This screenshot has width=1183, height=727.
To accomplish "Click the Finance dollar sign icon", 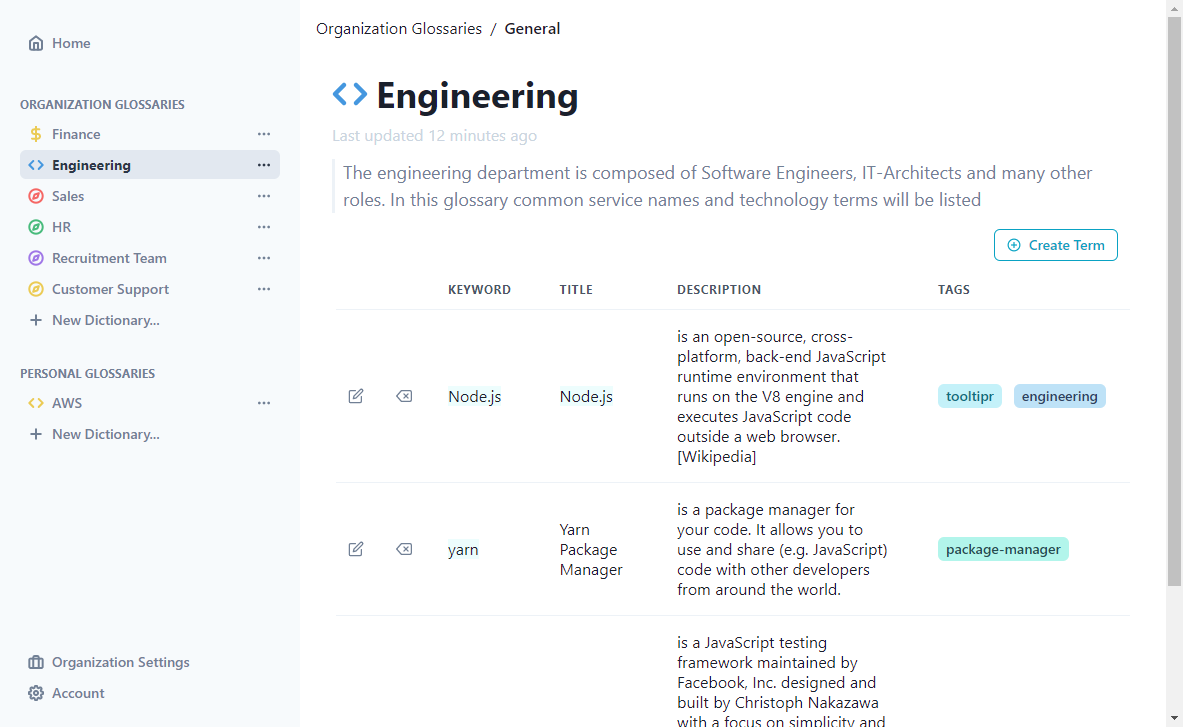I will point(36,134).
